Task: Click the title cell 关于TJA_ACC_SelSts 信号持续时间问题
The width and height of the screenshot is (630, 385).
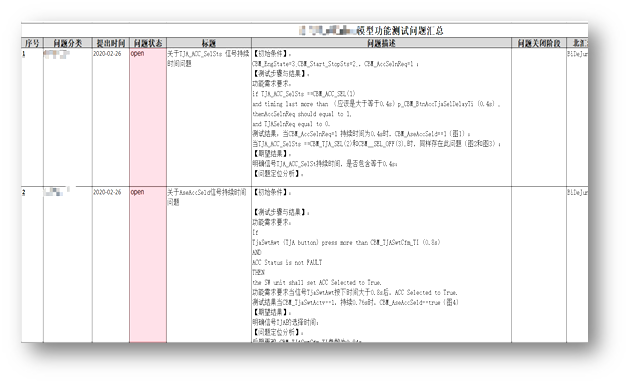Action: (x=209, y=58)
